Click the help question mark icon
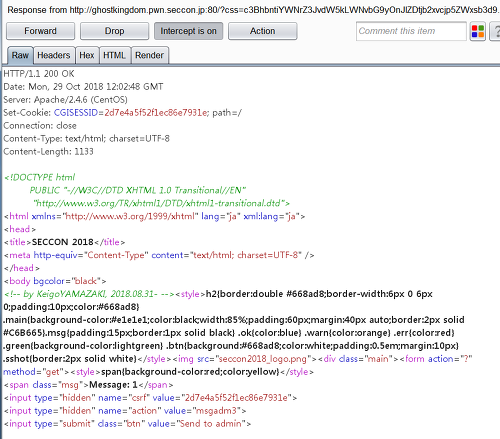 point(496,31)
